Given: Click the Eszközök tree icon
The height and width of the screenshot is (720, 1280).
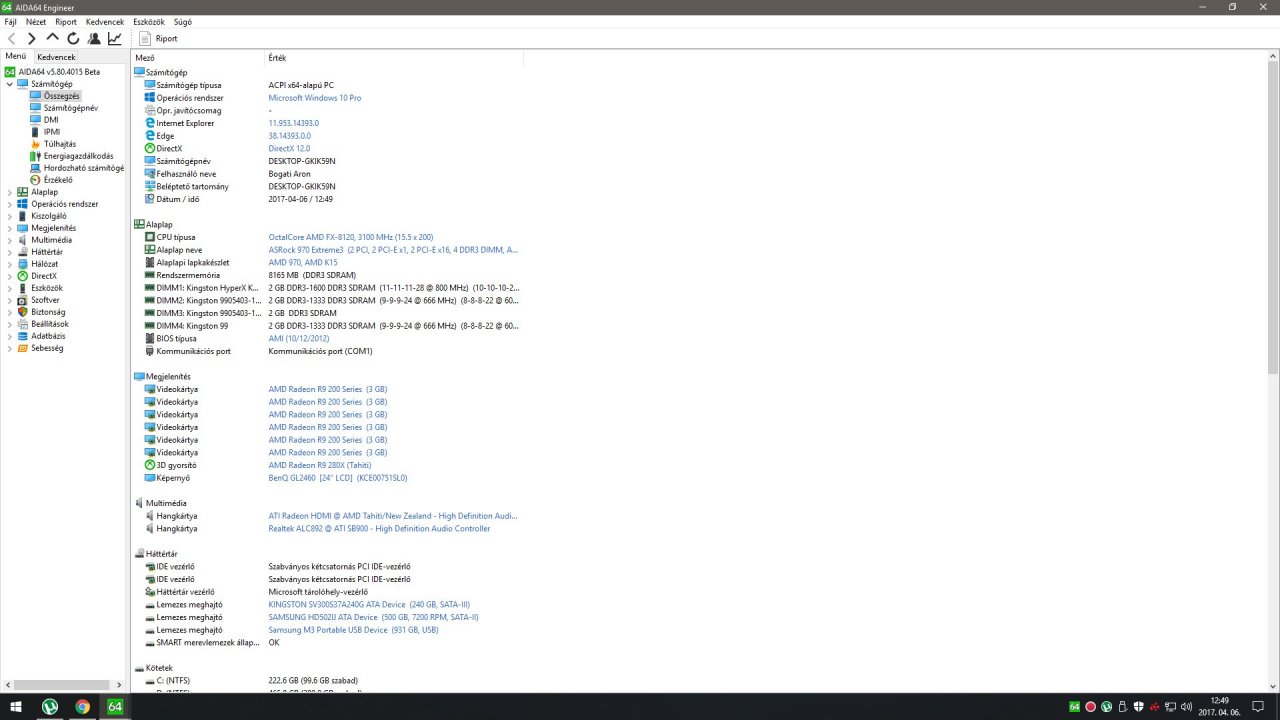Looking at the screenshot, I should pyautogui.click(x=23, y=288).
